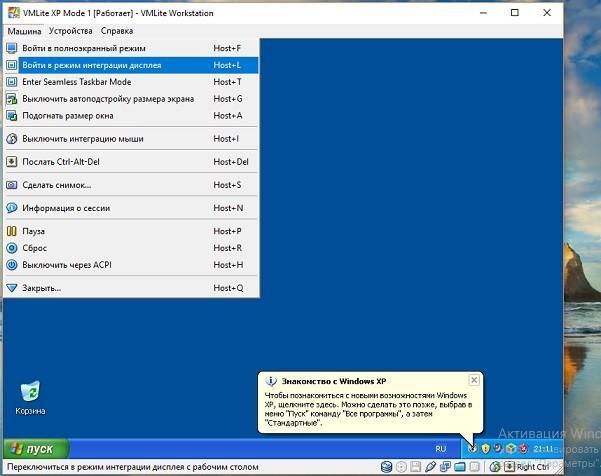Viewport: 601px width, 476px height.
Task: Open the Устройства menu
Action: (71, 31)
